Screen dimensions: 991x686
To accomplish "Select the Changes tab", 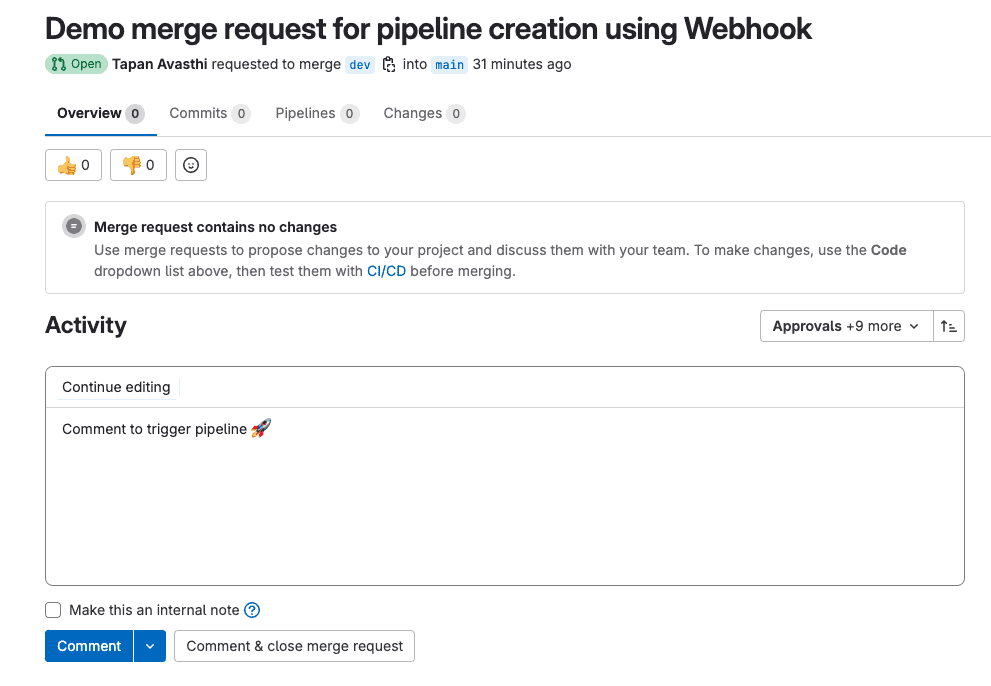I will (423, 114).
